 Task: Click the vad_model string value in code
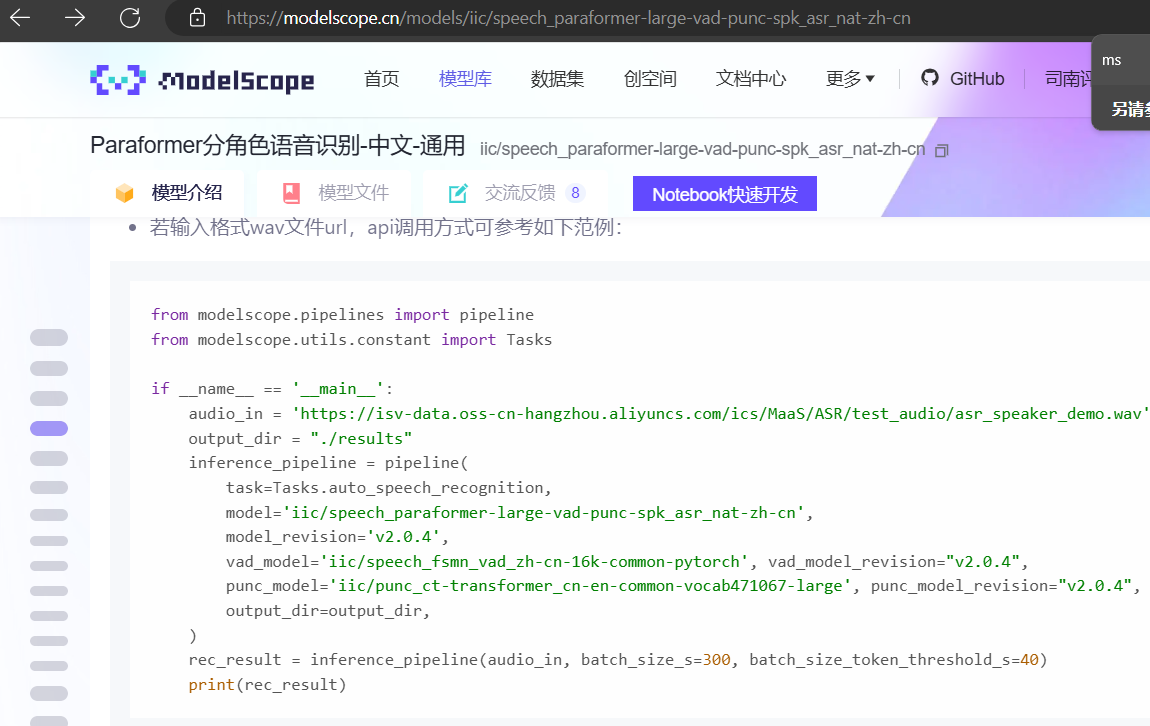click(x=535, y=562)
